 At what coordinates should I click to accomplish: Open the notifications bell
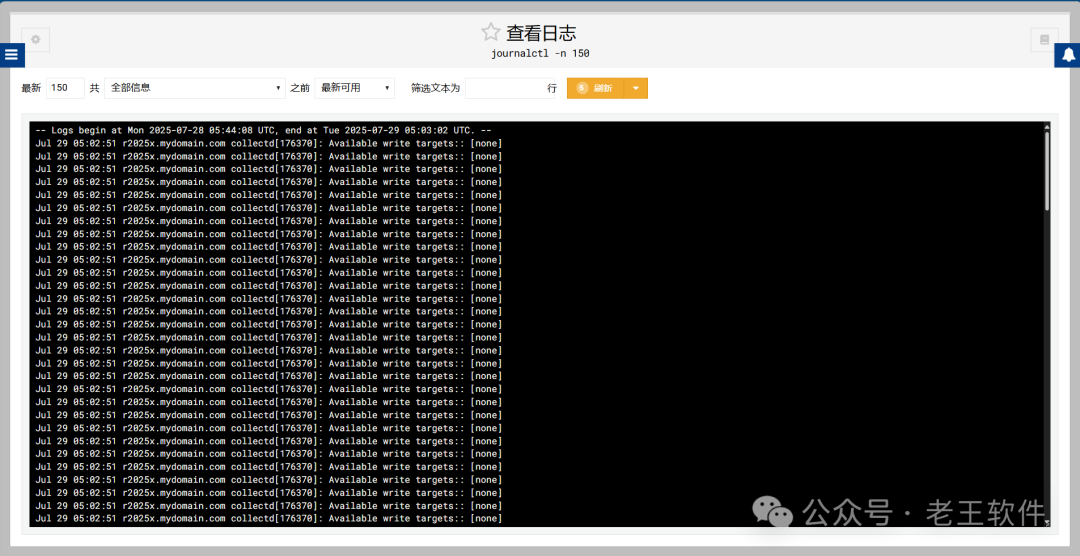coord(1067,55)
